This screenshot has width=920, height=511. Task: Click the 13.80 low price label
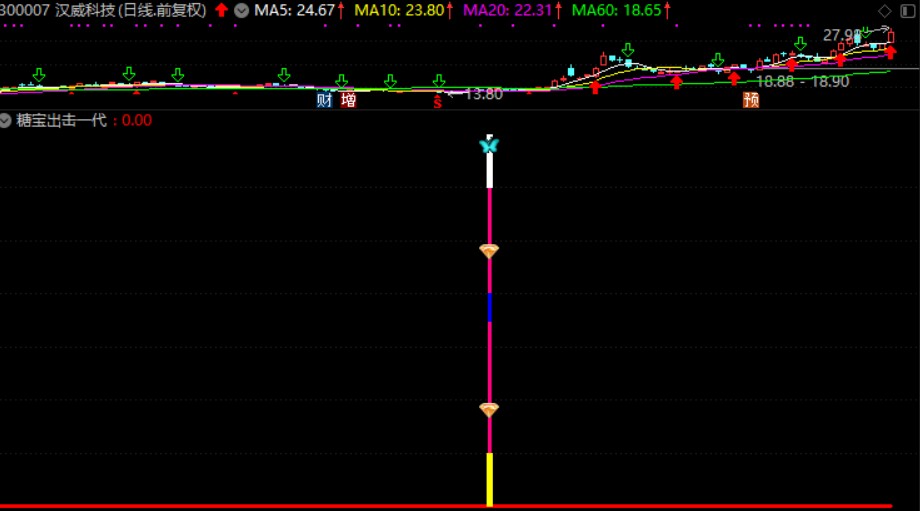[483, 94]
